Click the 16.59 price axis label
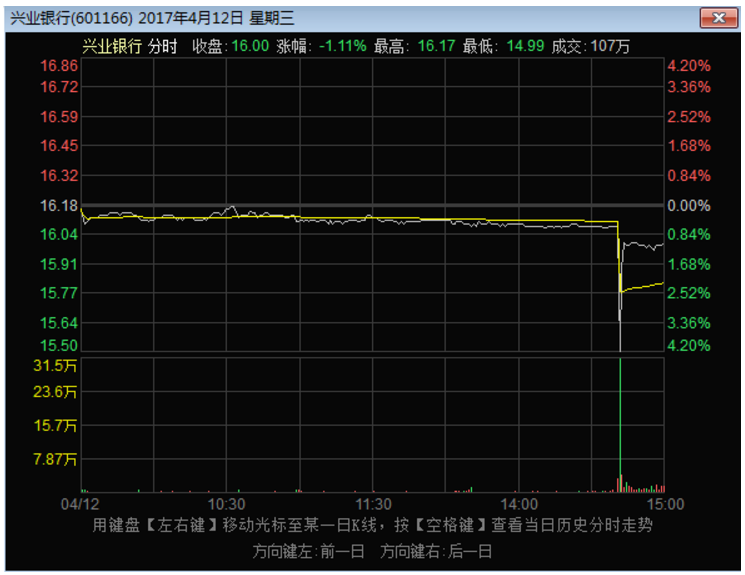745x575 pixels. pyautogui.click(x=59, y=117)
